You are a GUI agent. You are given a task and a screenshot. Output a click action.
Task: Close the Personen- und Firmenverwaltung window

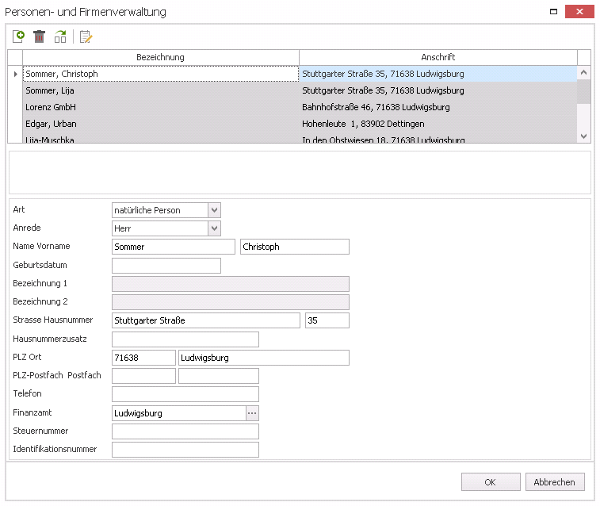tap(579, 11)
